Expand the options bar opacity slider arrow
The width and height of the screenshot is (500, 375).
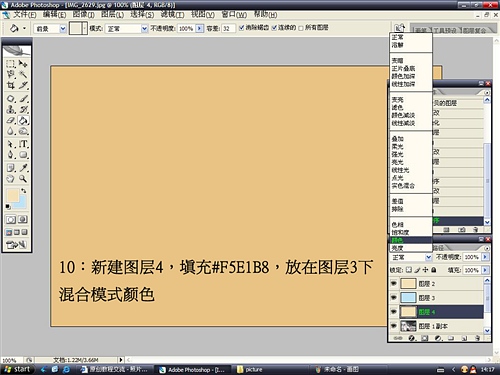coord(199,28)
